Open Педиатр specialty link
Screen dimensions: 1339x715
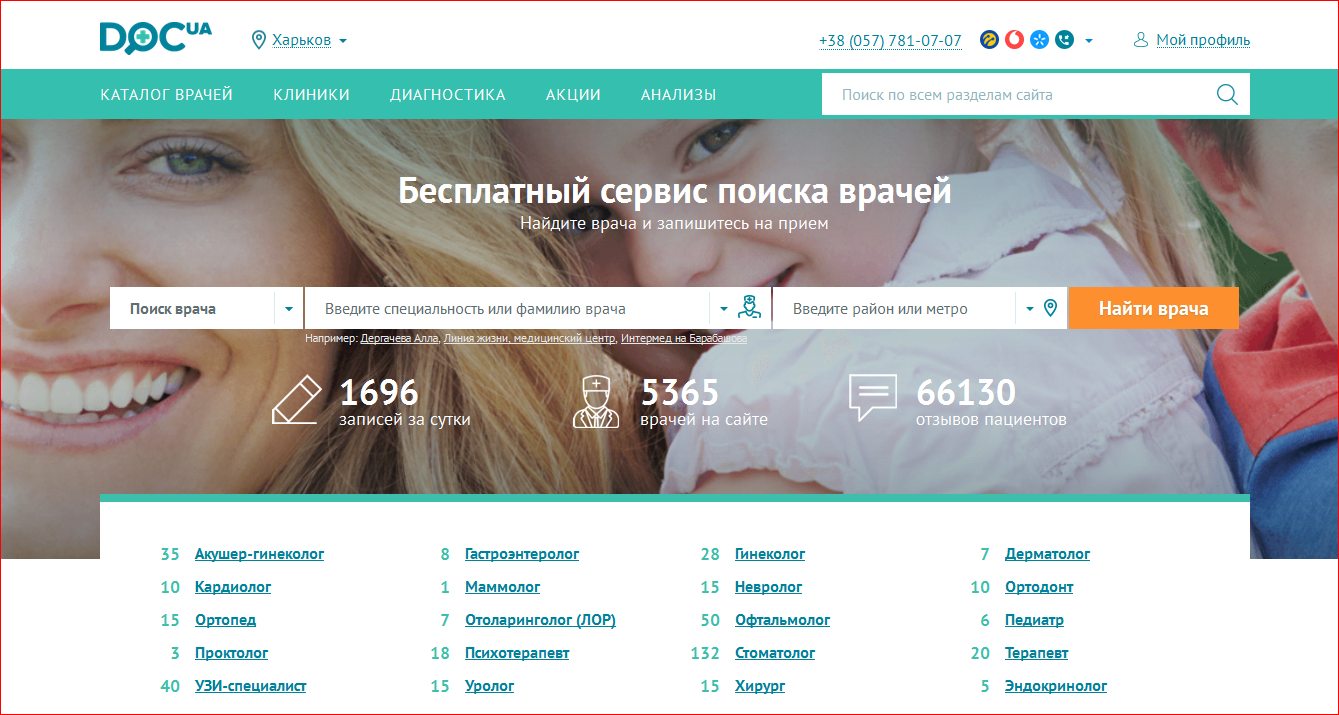1034,620
